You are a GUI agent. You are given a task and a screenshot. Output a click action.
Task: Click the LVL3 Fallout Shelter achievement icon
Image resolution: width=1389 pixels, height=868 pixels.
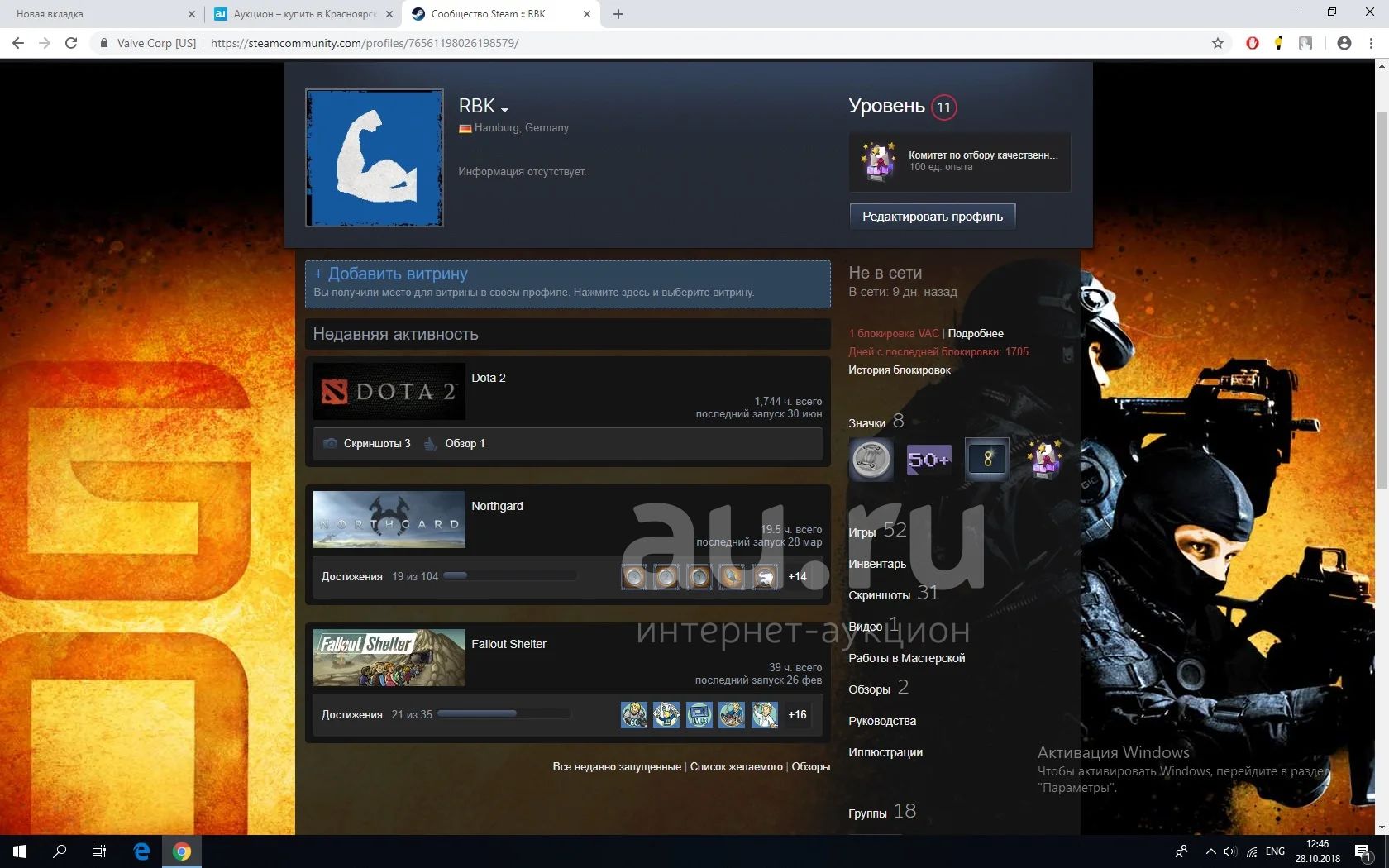(699, 714)
